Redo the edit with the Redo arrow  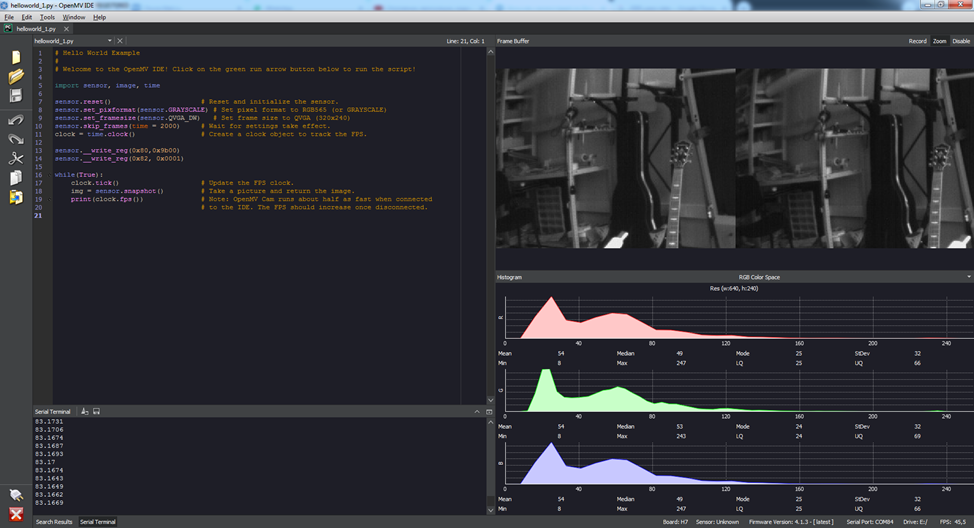[16, 139]
